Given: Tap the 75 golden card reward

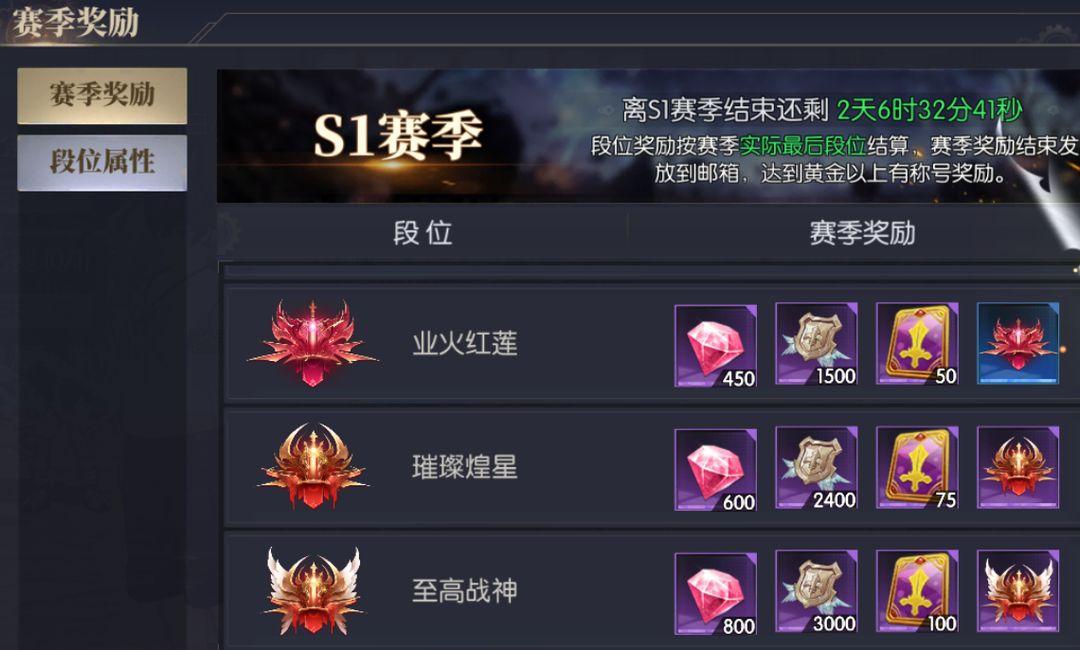Looking at the screenshot, I should point(917,468).
